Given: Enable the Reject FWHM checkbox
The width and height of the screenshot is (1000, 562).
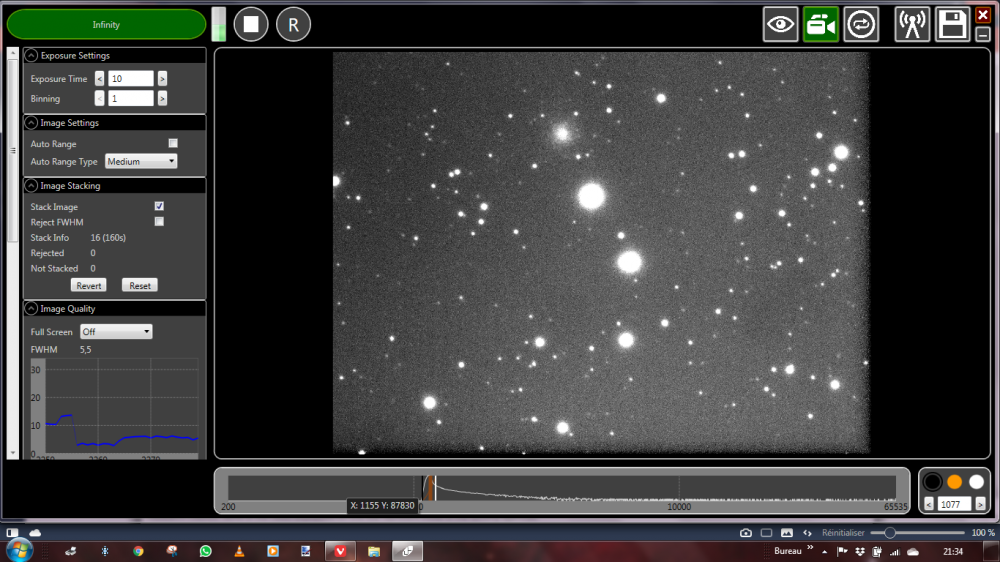Looking at the screenshot, I should click(x=159, y=222).
